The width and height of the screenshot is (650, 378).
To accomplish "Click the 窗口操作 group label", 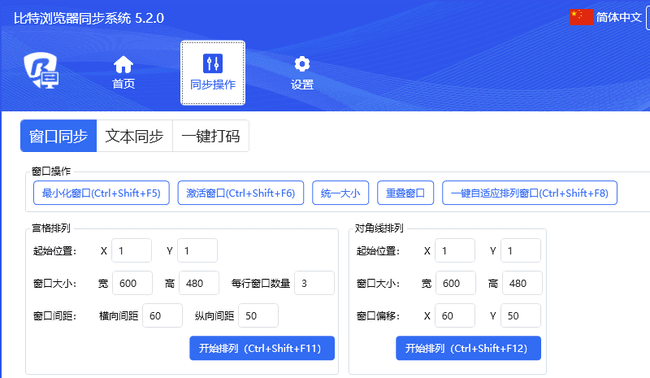I will click(x=51, y=171).
